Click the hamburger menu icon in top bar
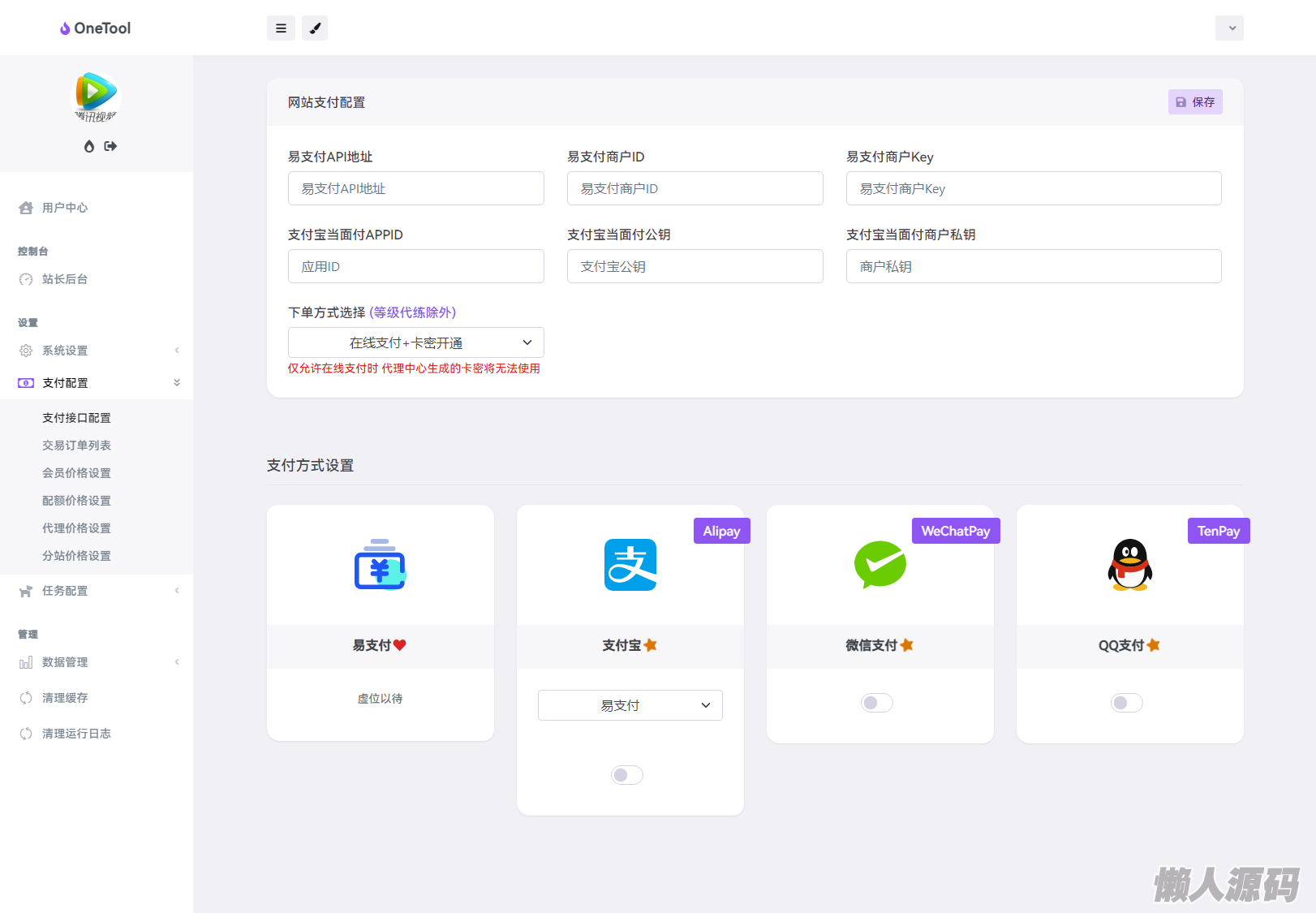The image size is (1316, 913). tap(281, 28)
